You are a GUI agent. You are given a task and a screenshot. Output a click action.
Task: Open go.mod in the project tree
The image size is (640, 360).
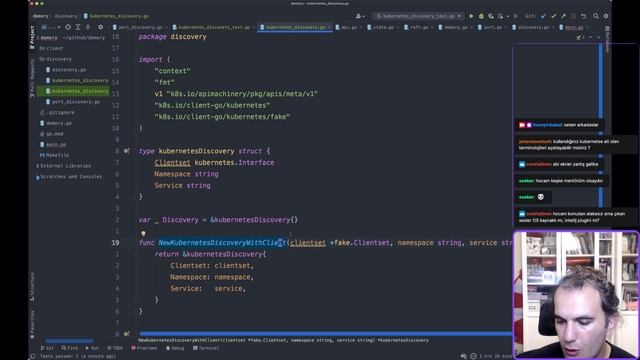click(51, 134)
